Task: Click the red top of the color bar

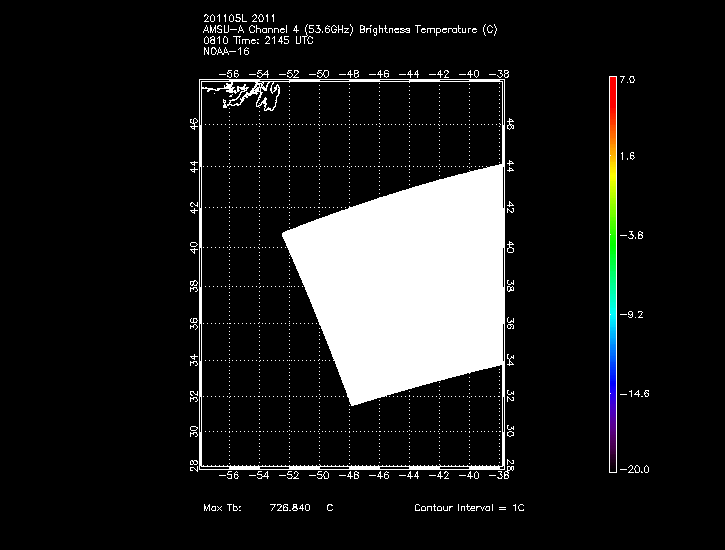Action: pyautogui.click(x=612, y=85)
